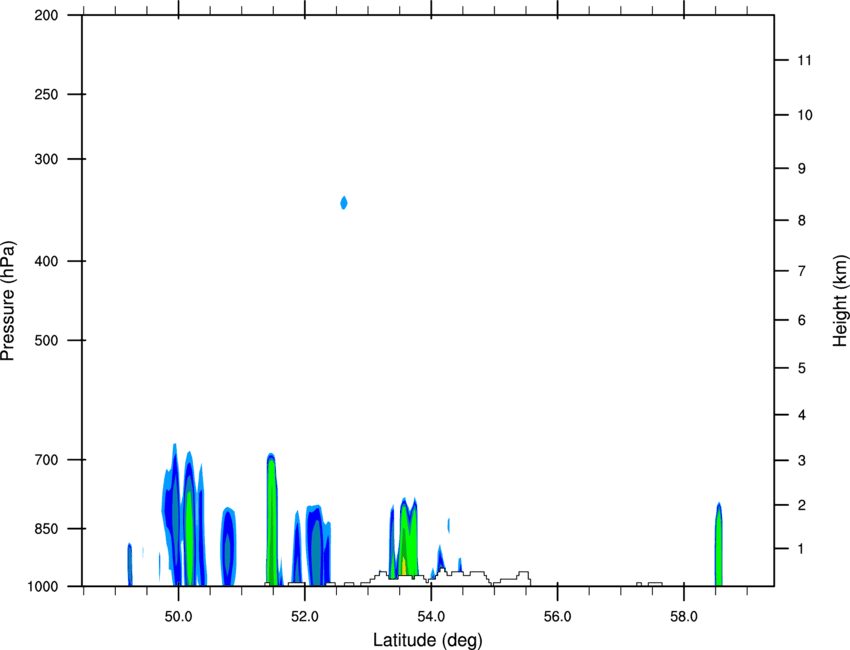The height and width of the screenshot is (650, 850).
Task: Pick the 1 km height label
Action: (x=802, y=549)
